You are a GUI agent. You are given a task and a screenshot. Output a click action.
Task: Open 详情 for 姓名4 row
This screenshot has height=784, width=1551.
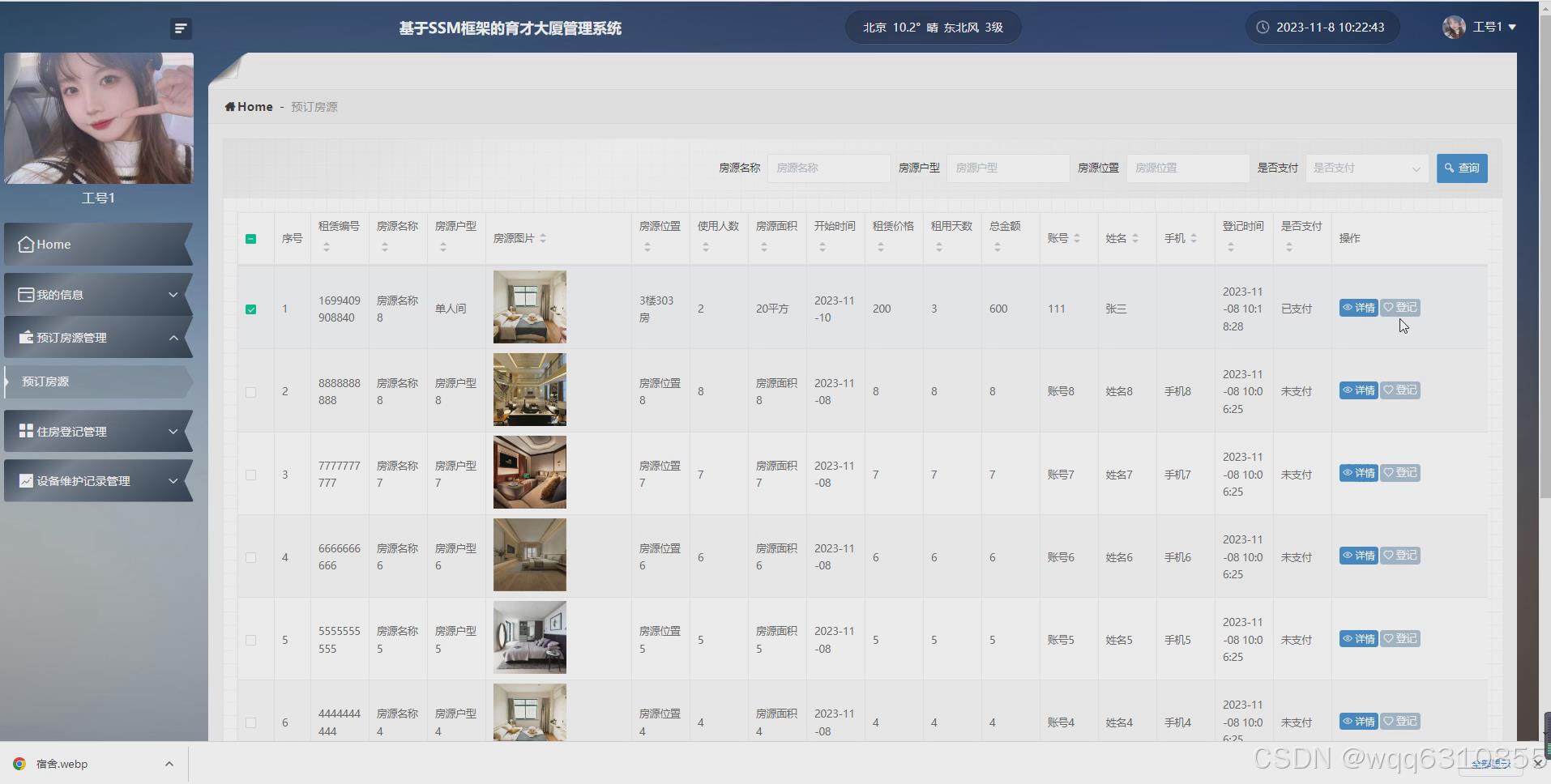[1358, 721]
